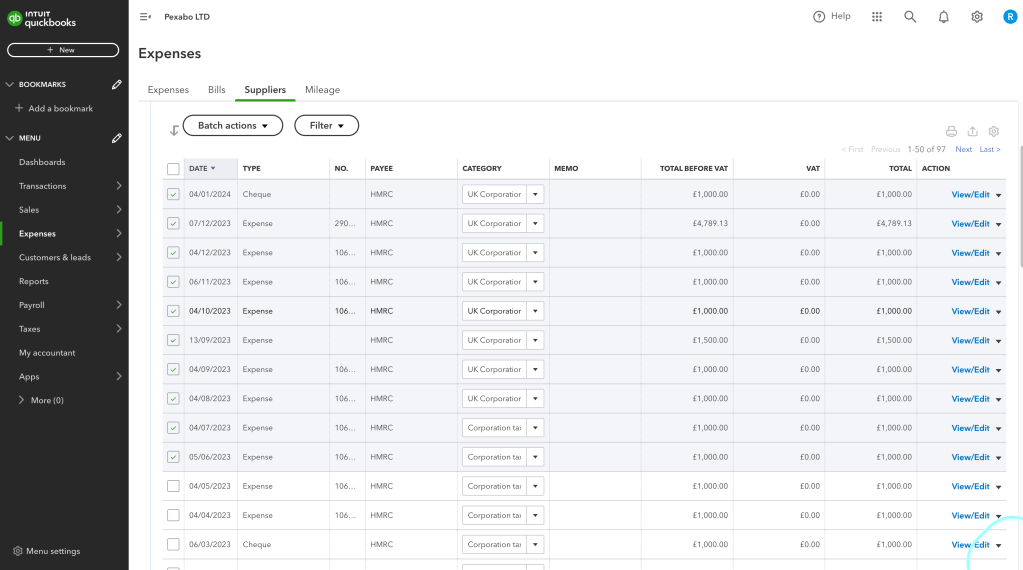Open My accountant in the sidebar
Image resolution: width=1023 pixels, height=570 pixels.
pyautogui.click(x=47, y=353)
